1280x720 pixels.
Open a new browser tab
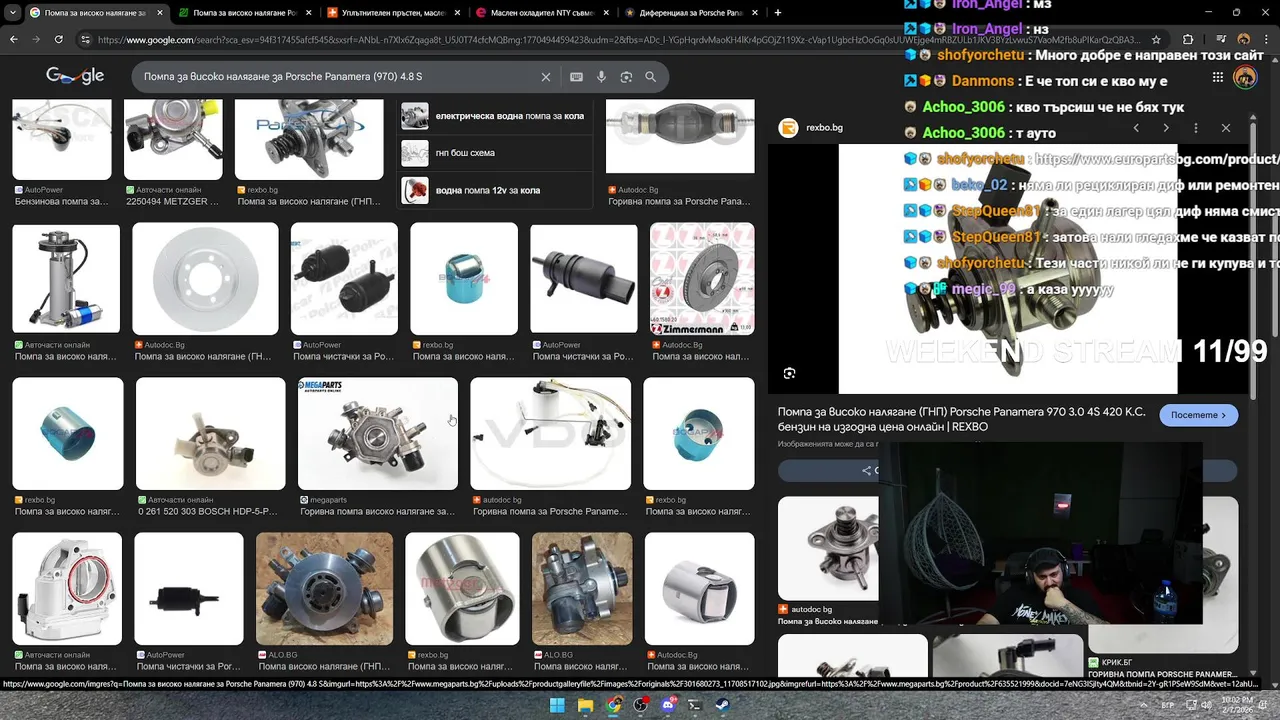[778, 13]
